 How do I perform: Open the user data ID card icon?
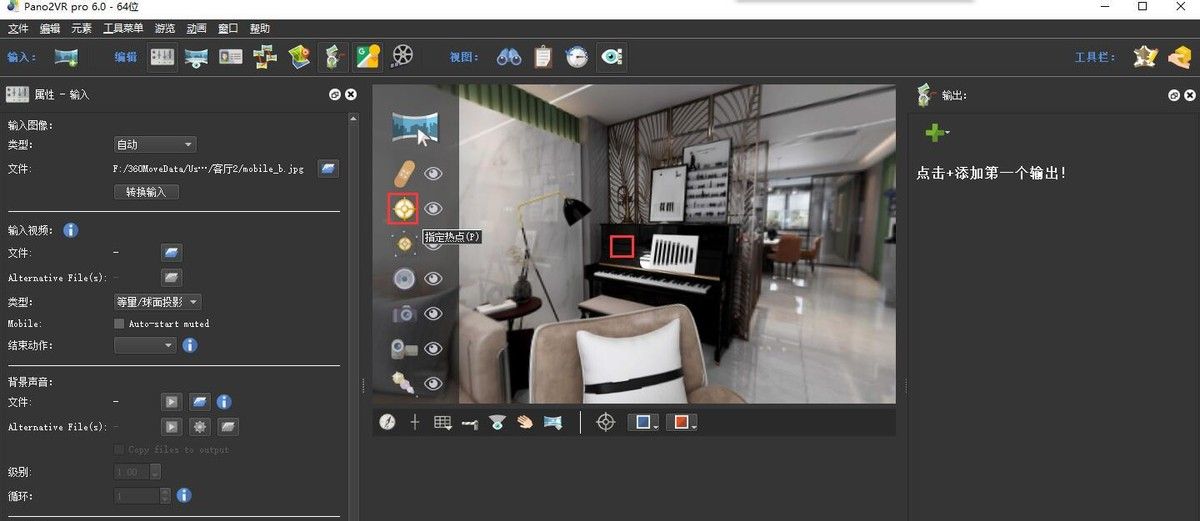pyautogui.click(x=231, y=57)
